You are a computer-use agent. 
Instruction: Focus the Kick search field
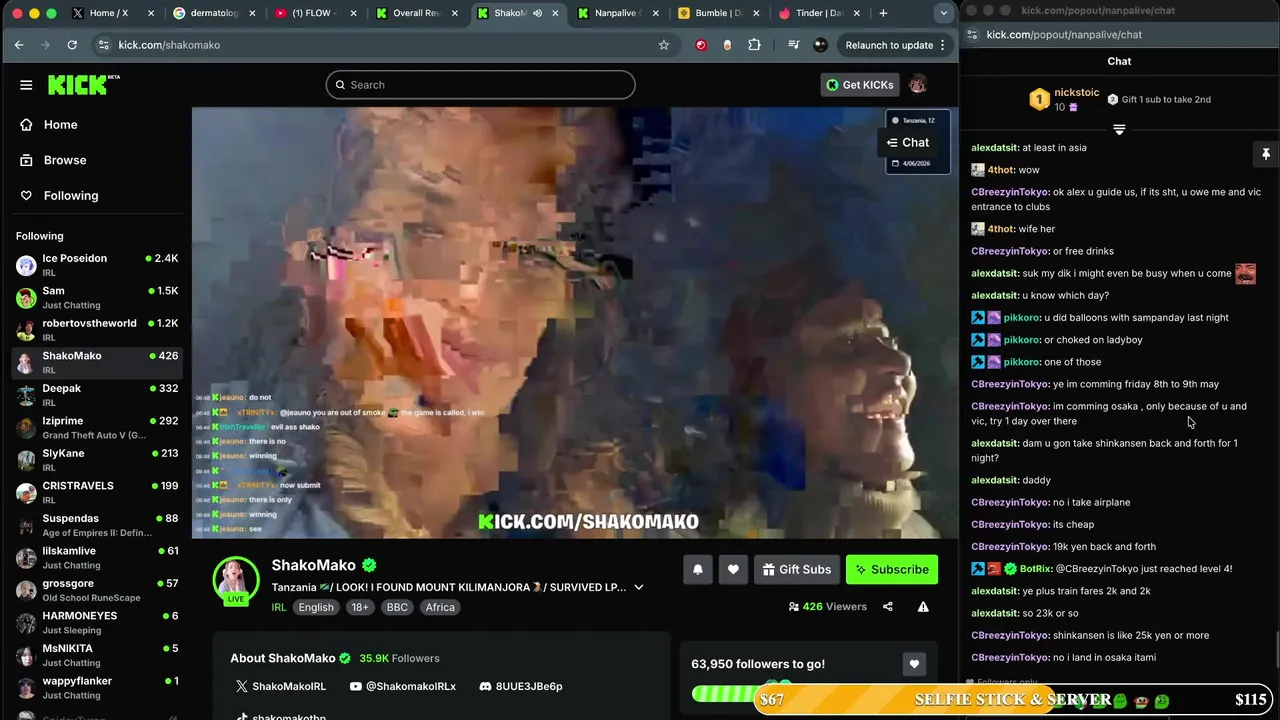pyautogui.click(x=480, y=85)
